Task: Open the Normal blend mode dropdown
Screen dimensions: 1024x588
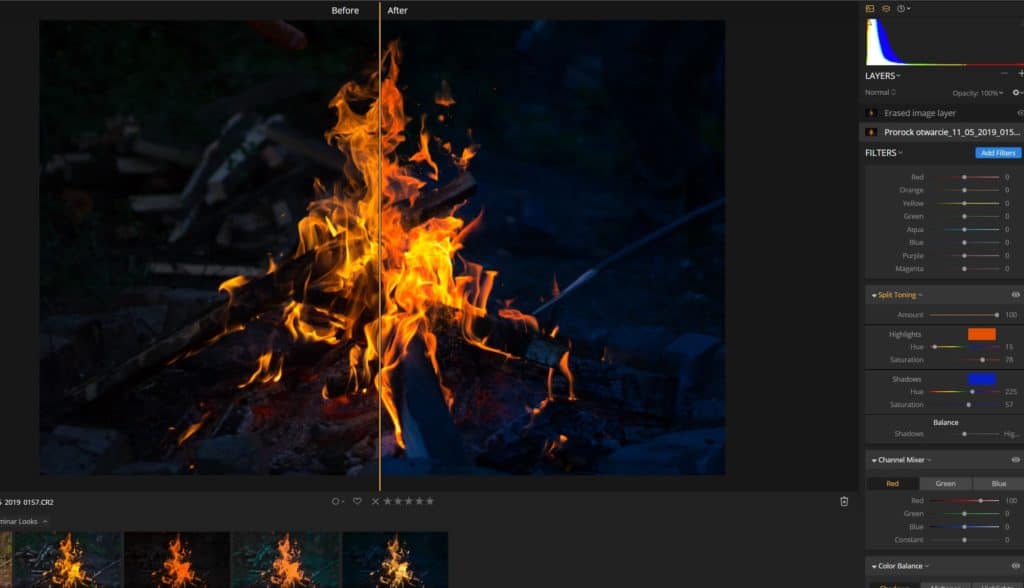Action: point(880,93)
